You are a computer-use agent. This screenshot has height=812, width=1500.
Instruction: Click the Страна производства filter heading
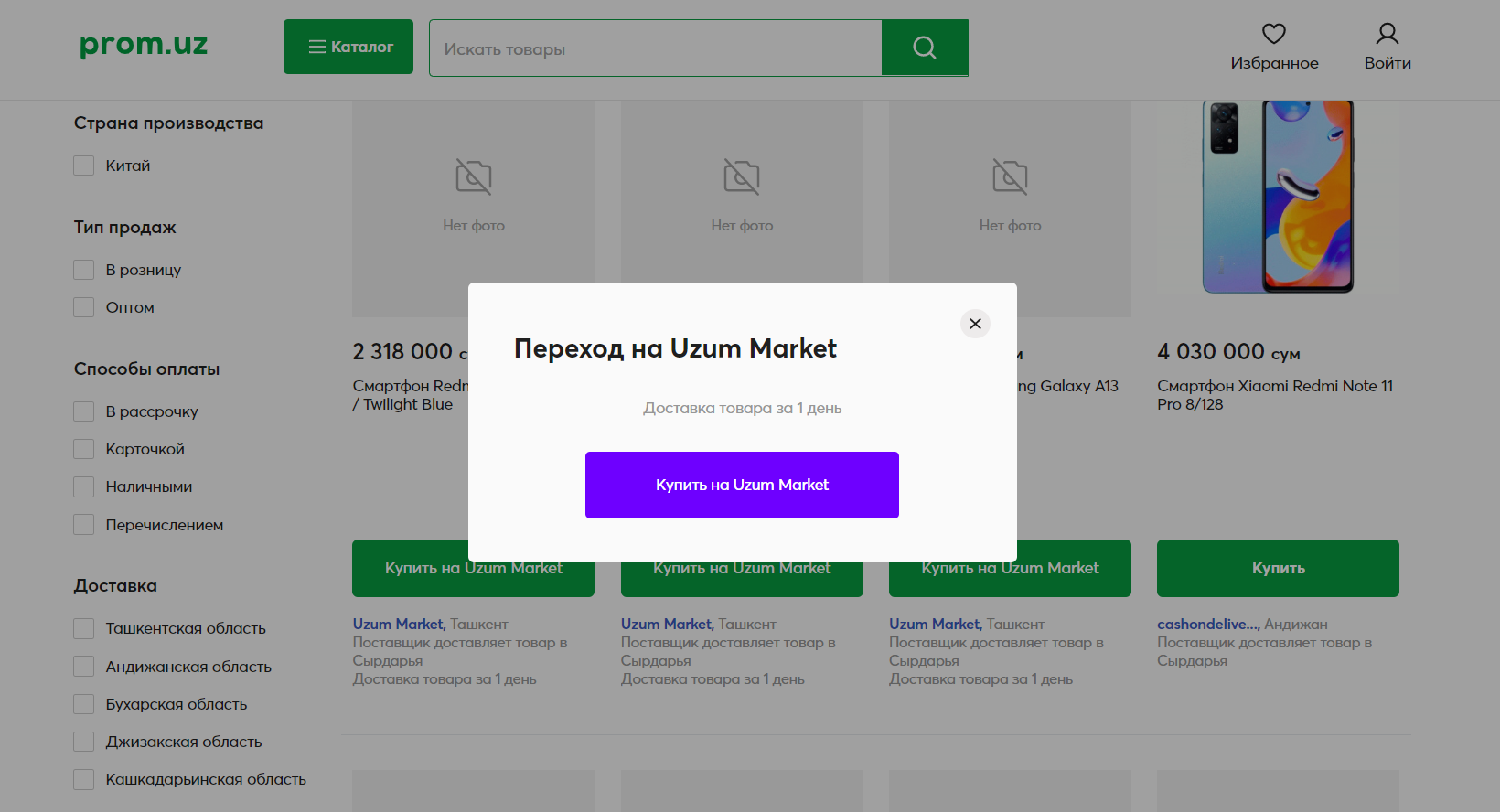click(168, 123)
